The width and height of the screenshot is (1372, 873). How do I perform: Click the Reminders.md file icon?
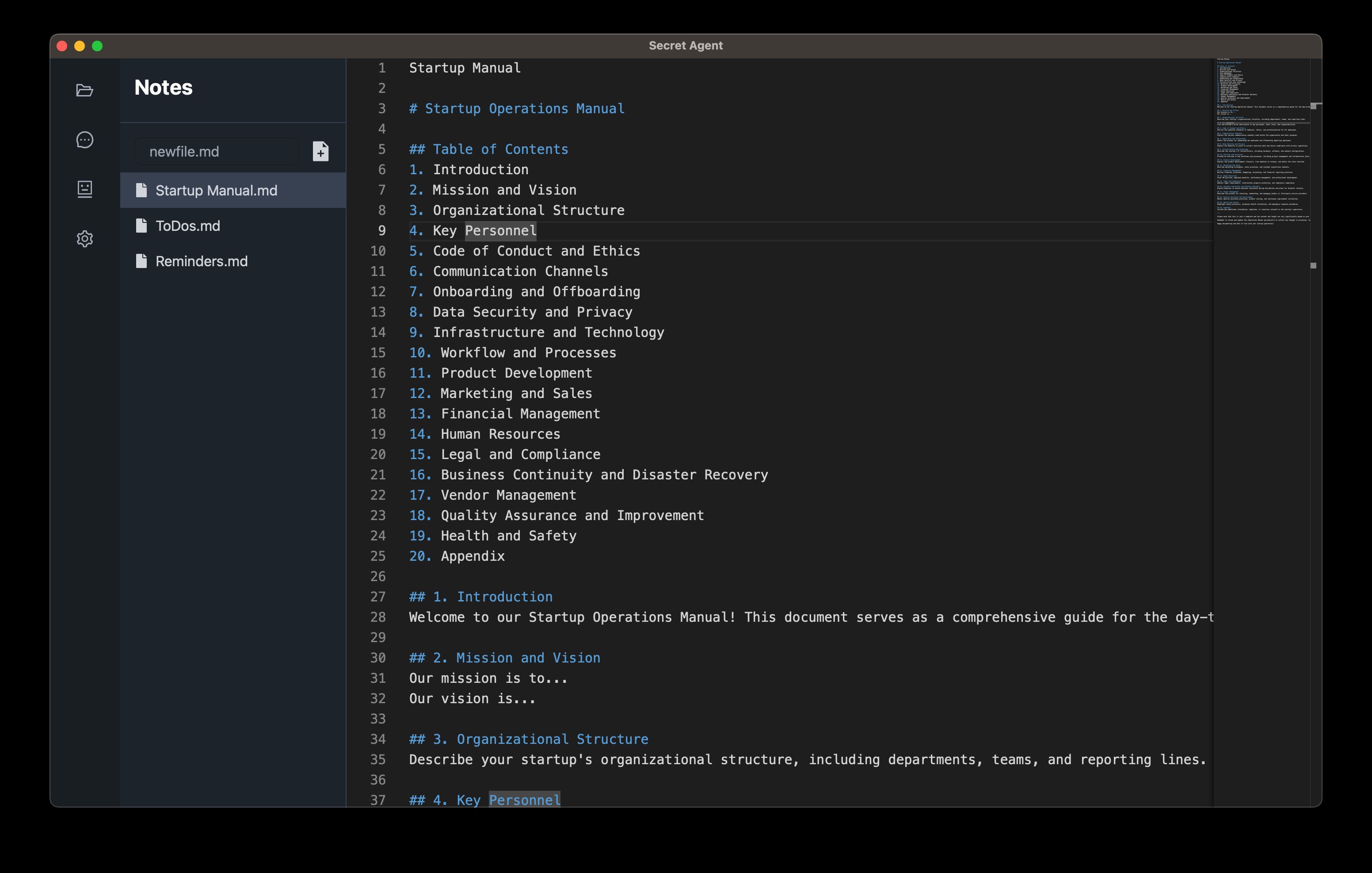point(141,260)
